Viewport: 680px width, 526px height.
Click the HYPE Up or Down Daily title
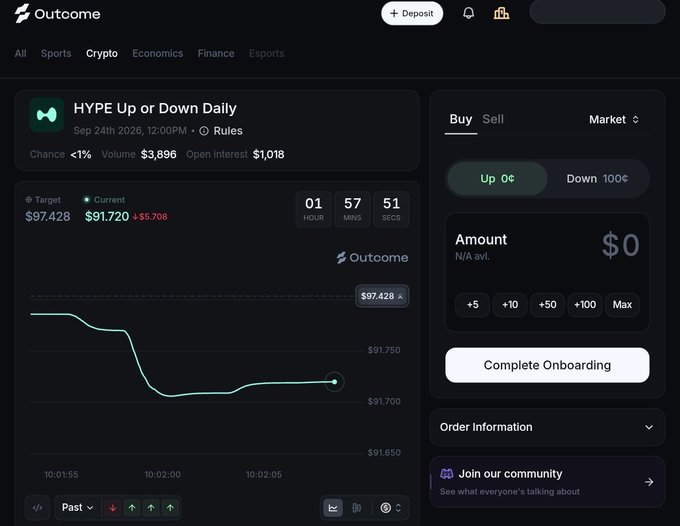tap(155, 108)
